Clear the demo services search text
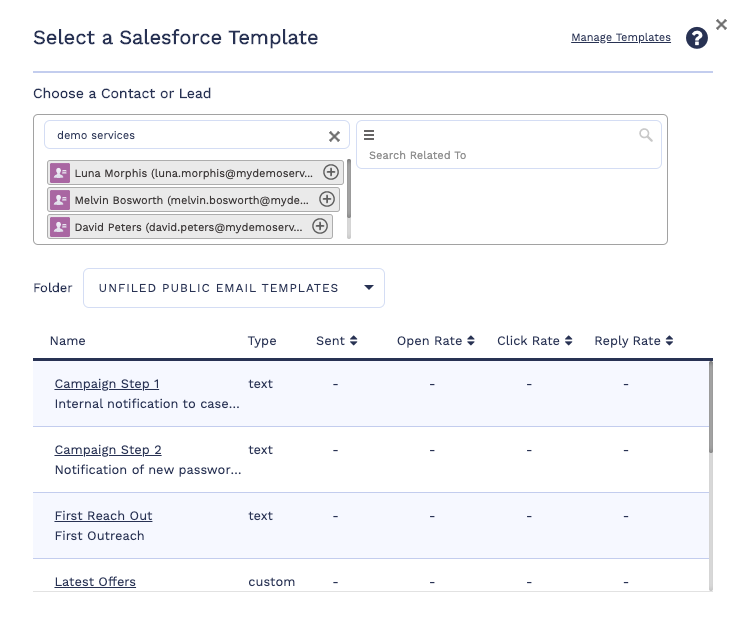Image resolution: width=746 pixels, height=633 pixels. point(335,136)
